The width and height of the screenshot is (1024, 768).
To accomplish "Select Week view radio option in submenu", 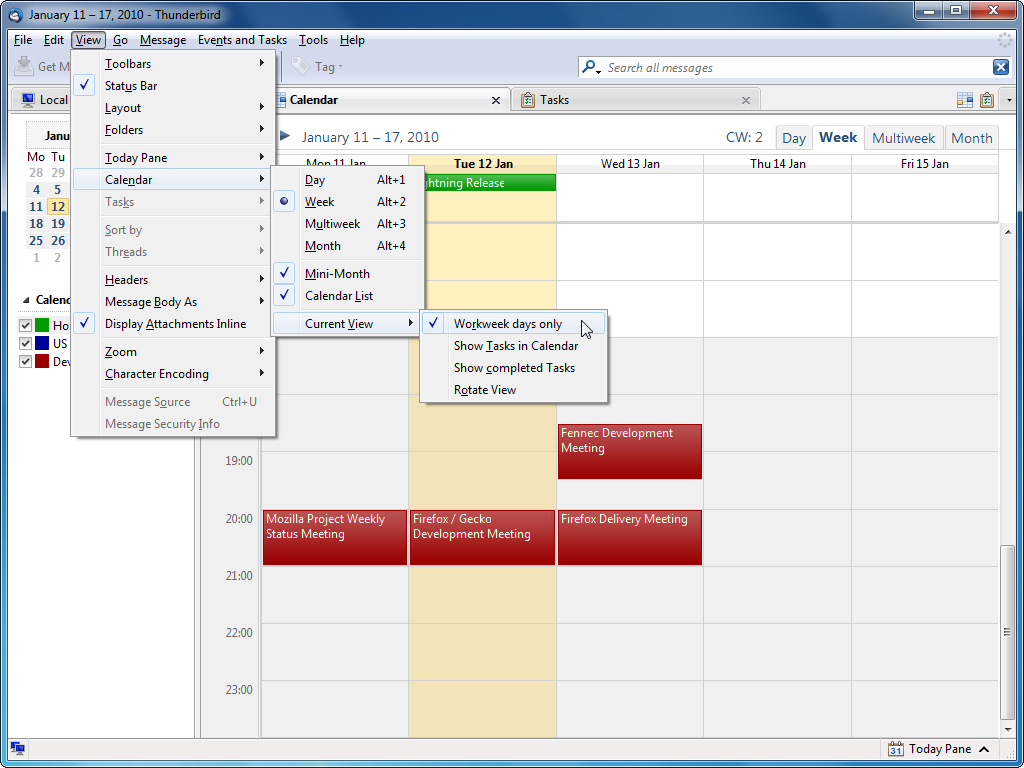I will pos(348,202).
